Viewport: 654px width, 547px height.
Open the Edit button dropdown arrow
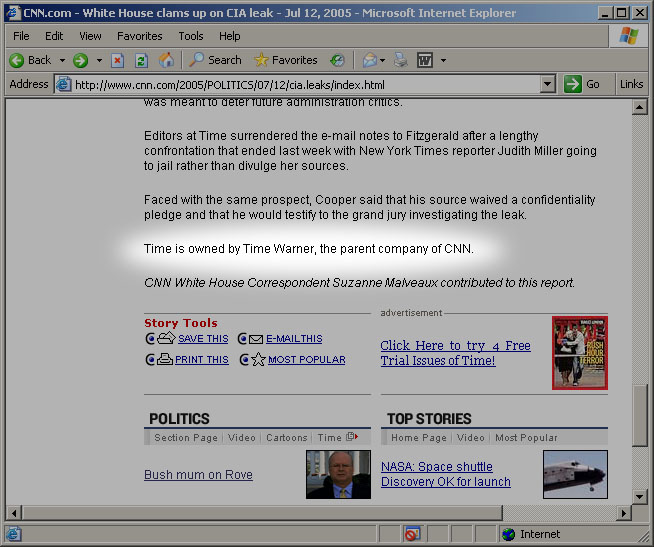pos(443,60)
